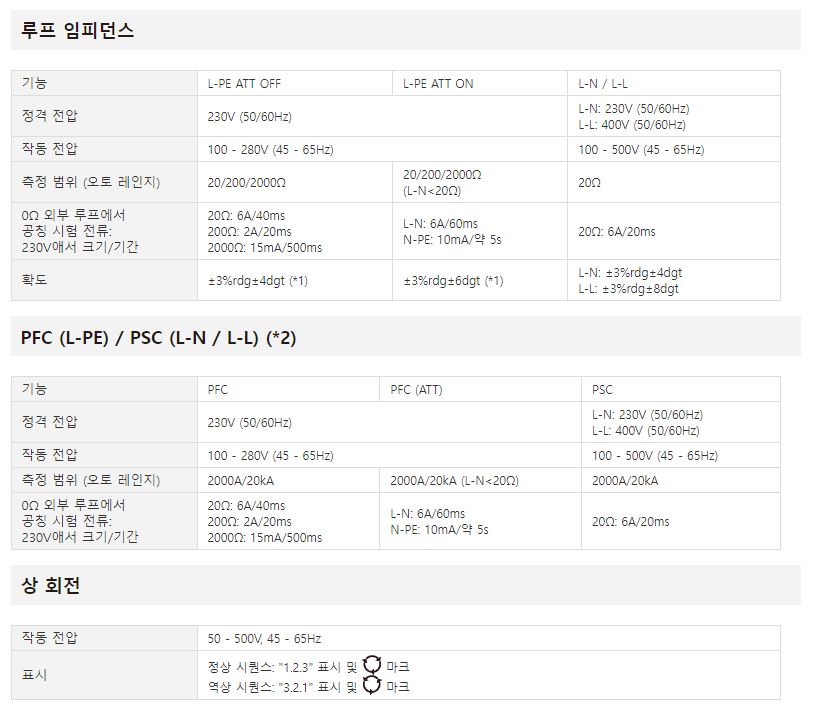Select the 루프 임피던스 section heading
The height and width of the screenshot is (713, 816).
point(78,30)
